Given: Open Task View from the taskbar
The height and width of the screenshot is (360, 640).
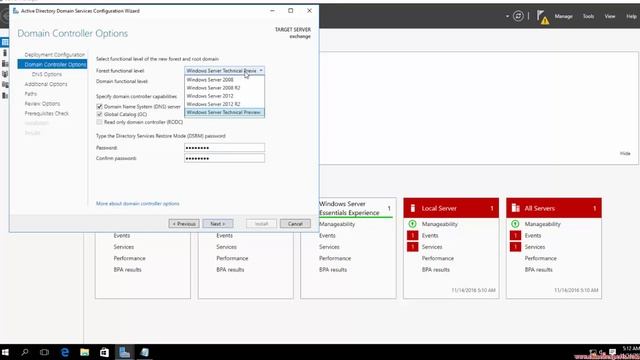Looking at the screenshot, I should (44, 352).
